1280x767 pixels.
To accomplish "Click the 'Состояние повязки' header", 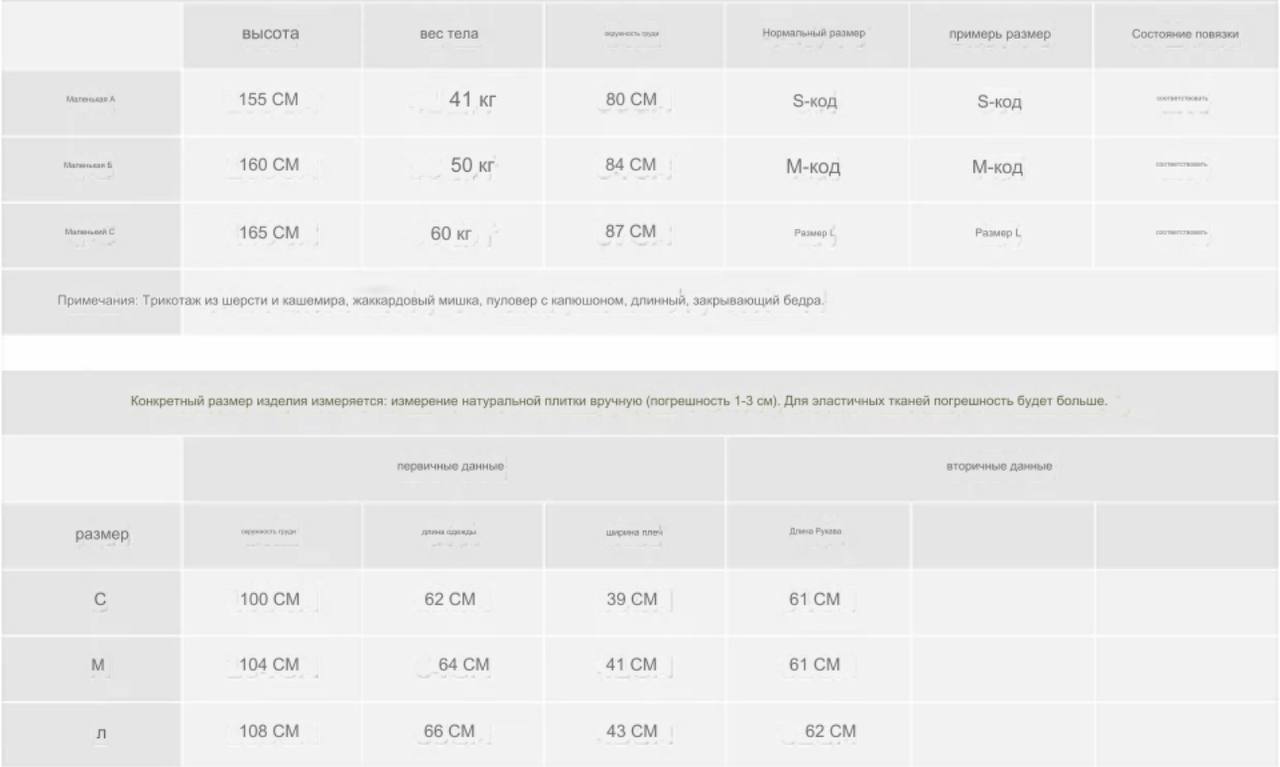I will click(1186, 34).
